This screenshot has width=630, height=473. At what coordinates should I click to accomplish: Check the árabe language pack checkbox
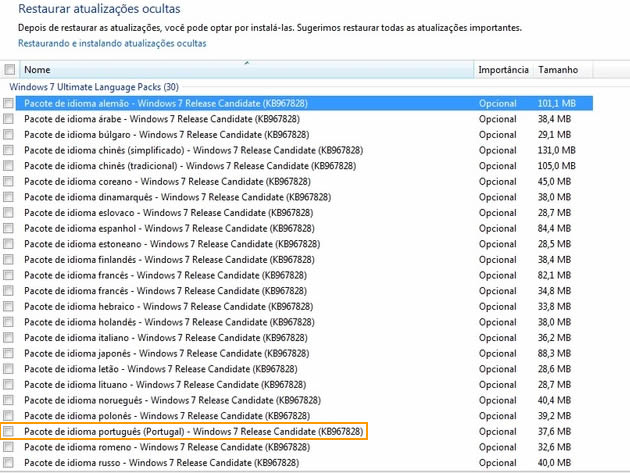point(8,119)
